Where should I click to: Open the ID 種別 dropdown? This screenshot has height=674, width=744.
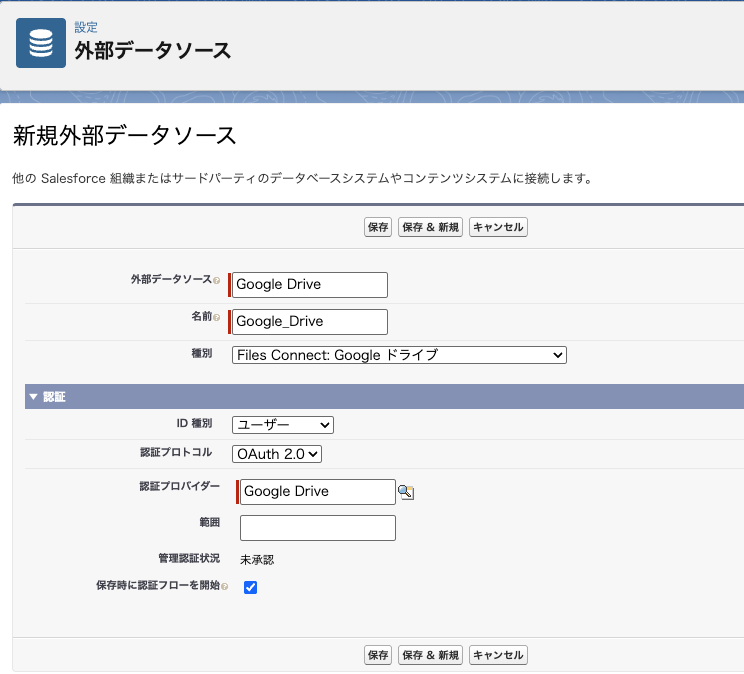tap(283, 425)
